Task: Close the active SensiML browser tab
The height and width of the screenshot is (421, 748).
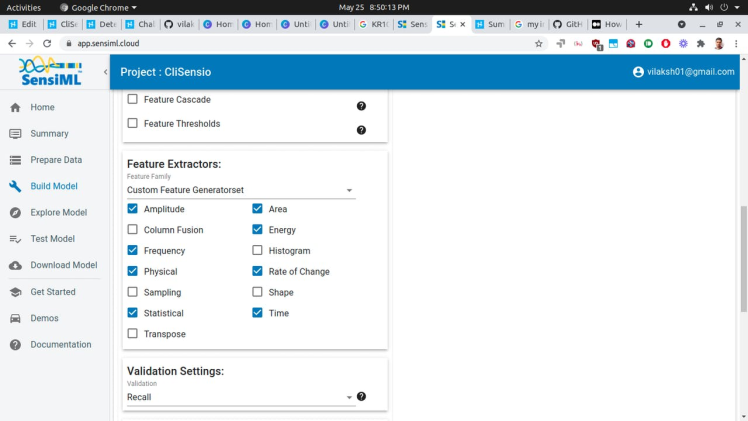Action: [x=462, y=24]
